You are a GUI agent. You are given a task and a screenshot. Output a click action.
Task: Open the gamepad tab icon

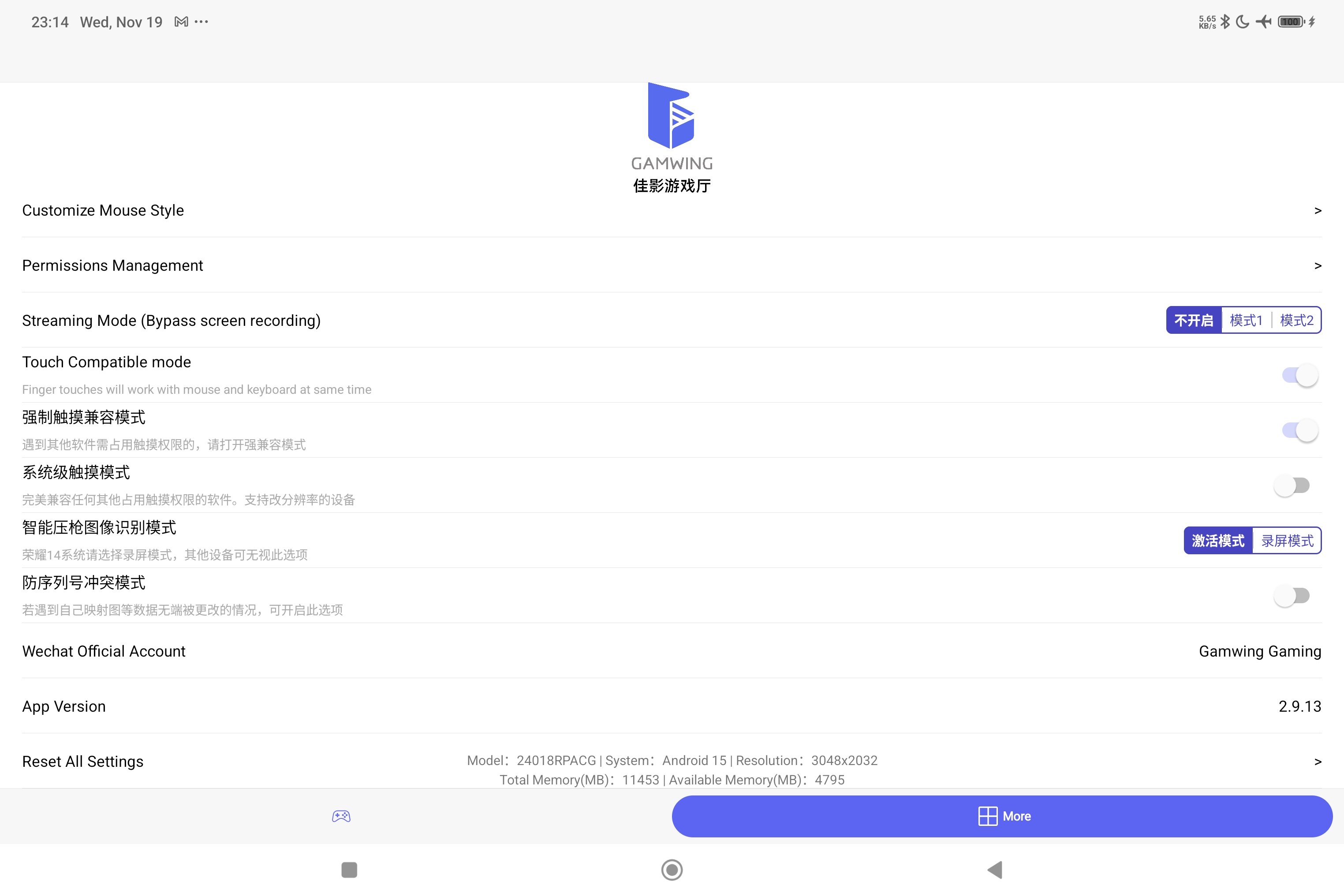[341, 816]
